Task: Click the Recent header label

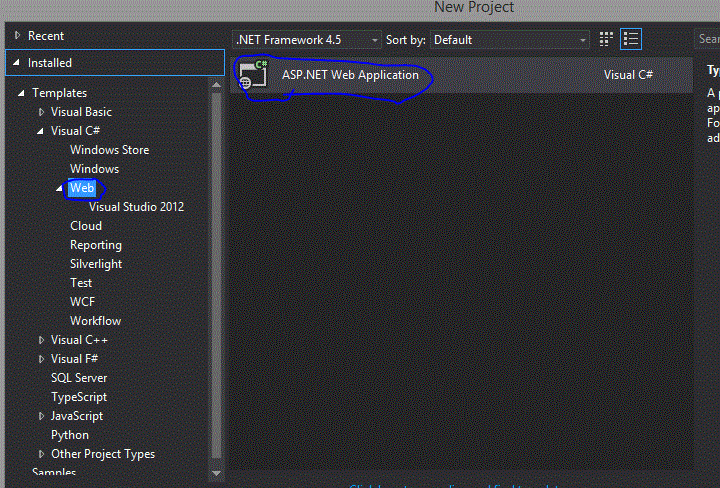Action: point(45,36)
